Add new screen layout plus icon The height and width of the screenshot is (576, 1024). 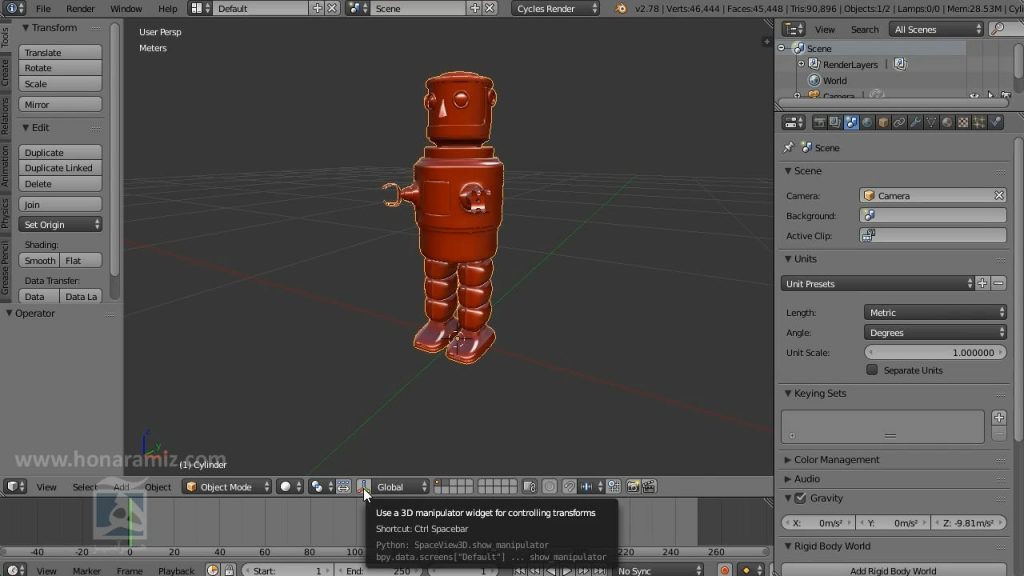(x=317, y=8)
